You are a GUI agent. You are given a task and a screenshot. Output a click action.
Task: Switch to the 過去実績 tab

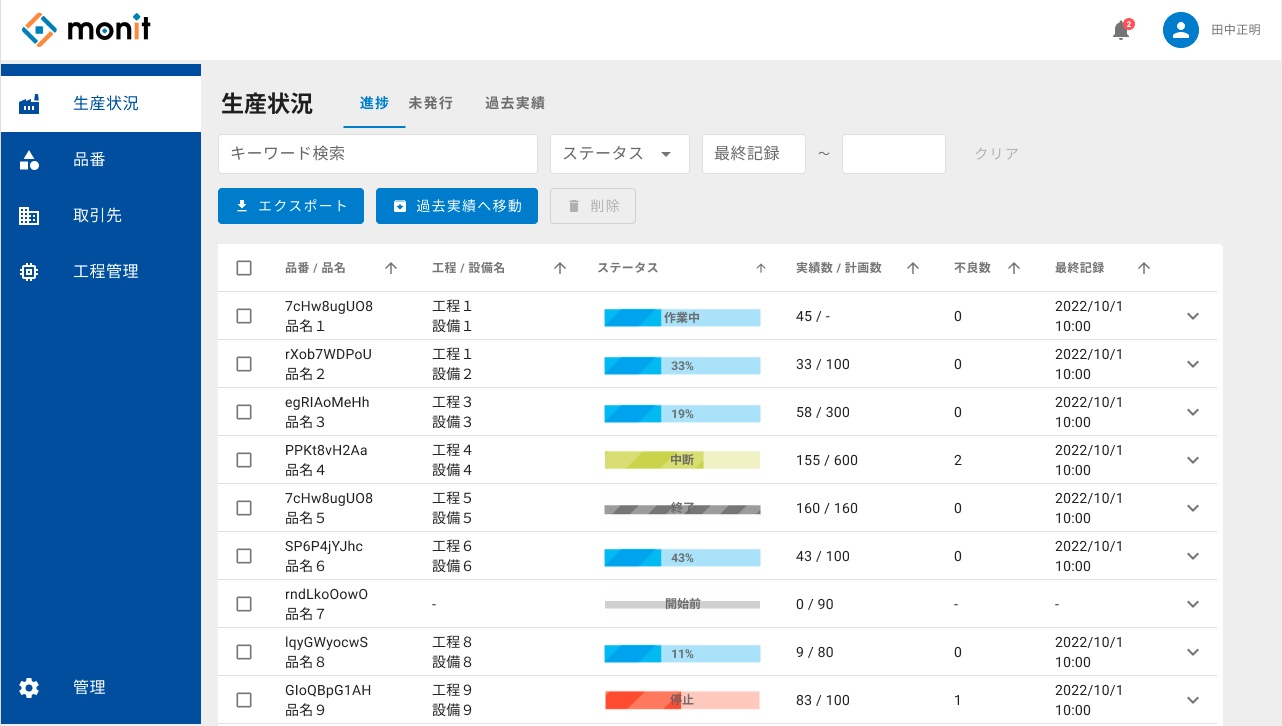514,103
